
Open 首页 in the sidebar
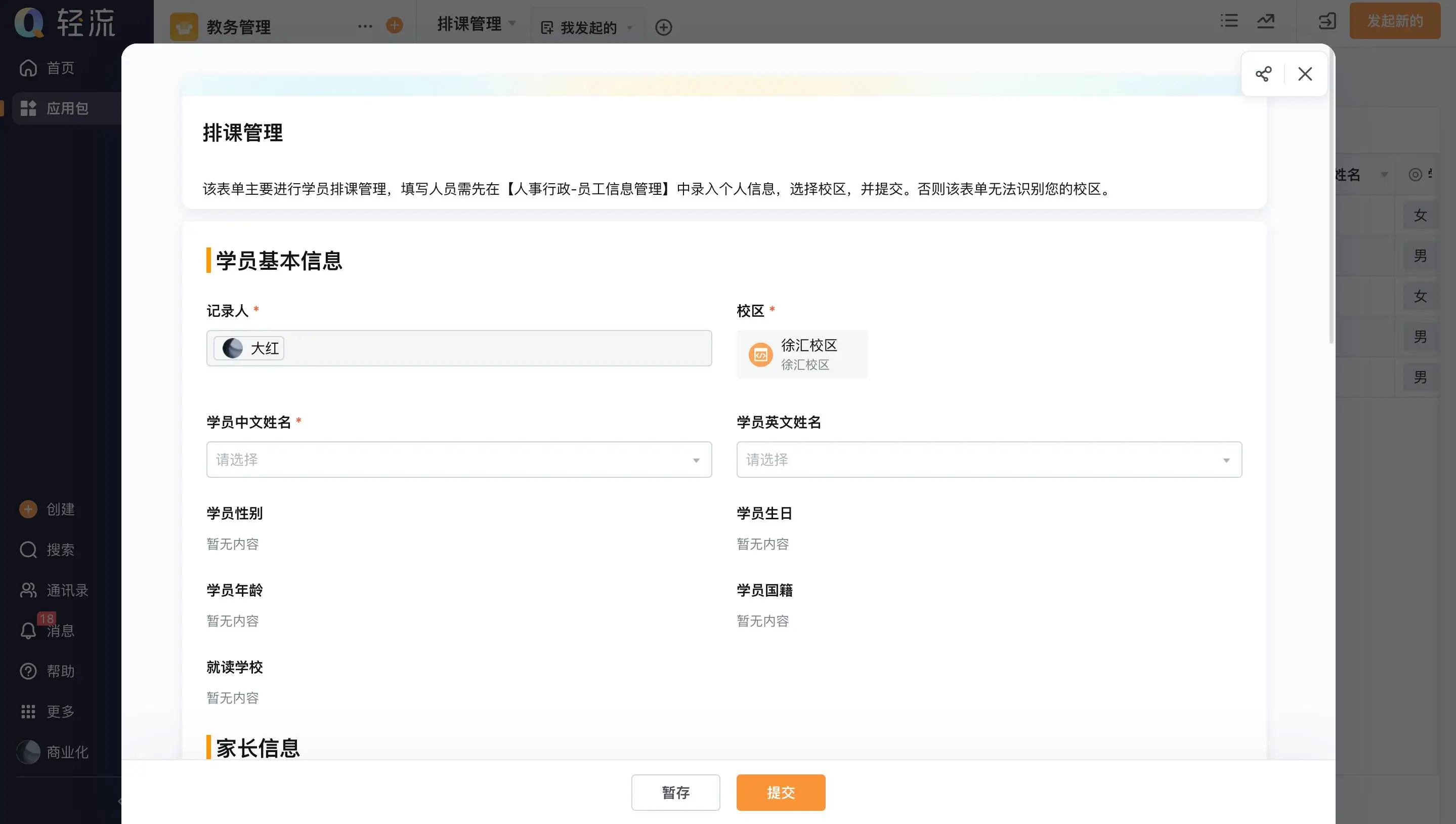[x=47, y=68]
